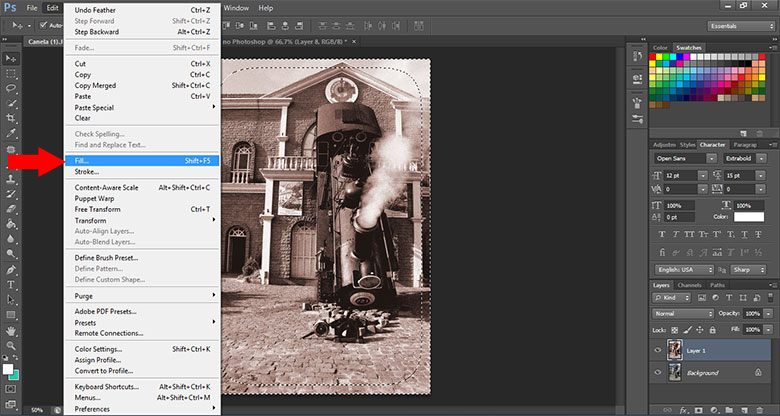
Task: Toggle the Auto-Select checkbox in options bar
Action: coord(42,25)
